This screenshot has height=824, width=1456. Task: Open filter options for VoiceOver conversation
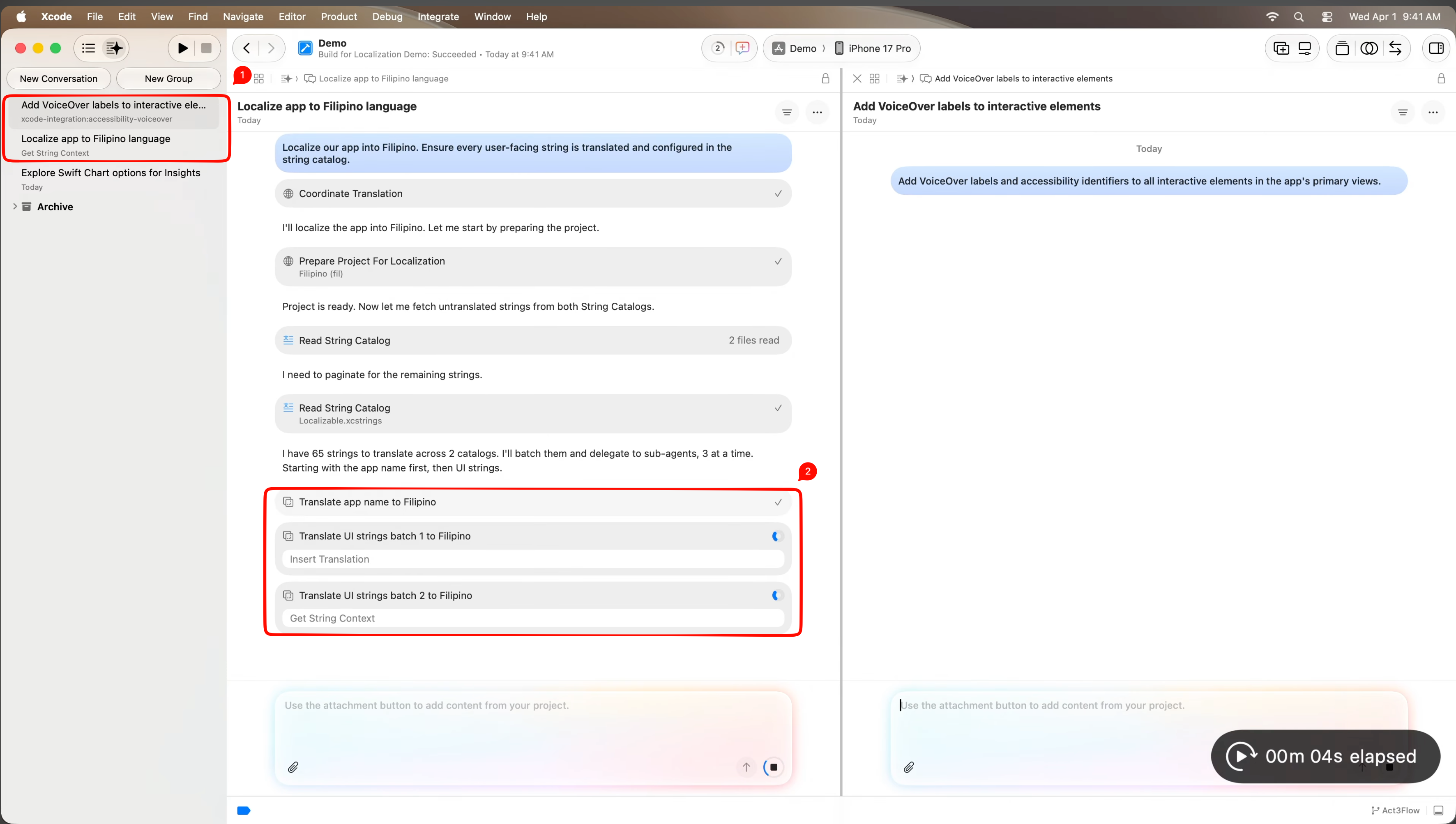(x=1402, y=112)
